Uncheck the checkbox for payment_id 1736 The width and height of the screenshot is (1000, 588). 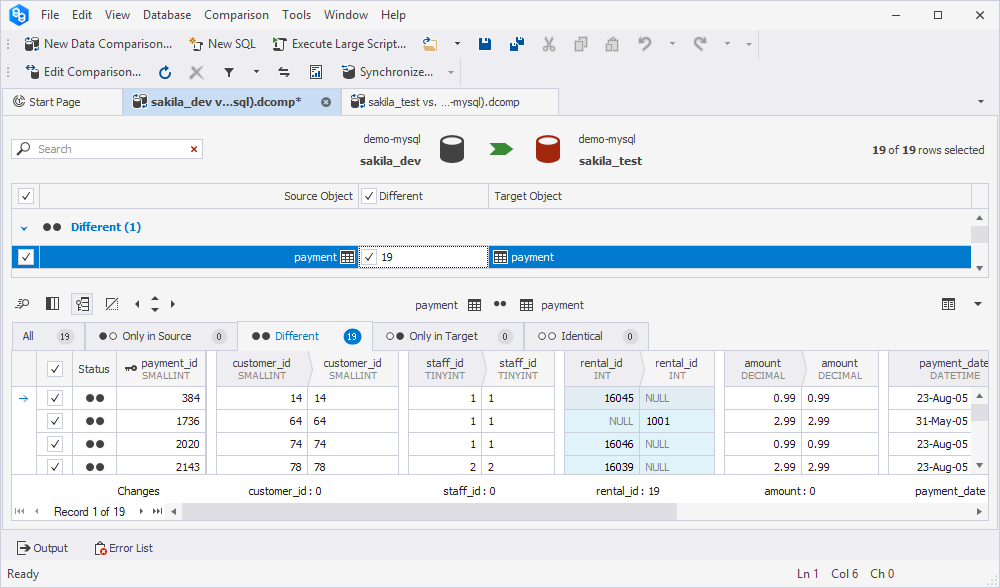click(x=55, y=421)
